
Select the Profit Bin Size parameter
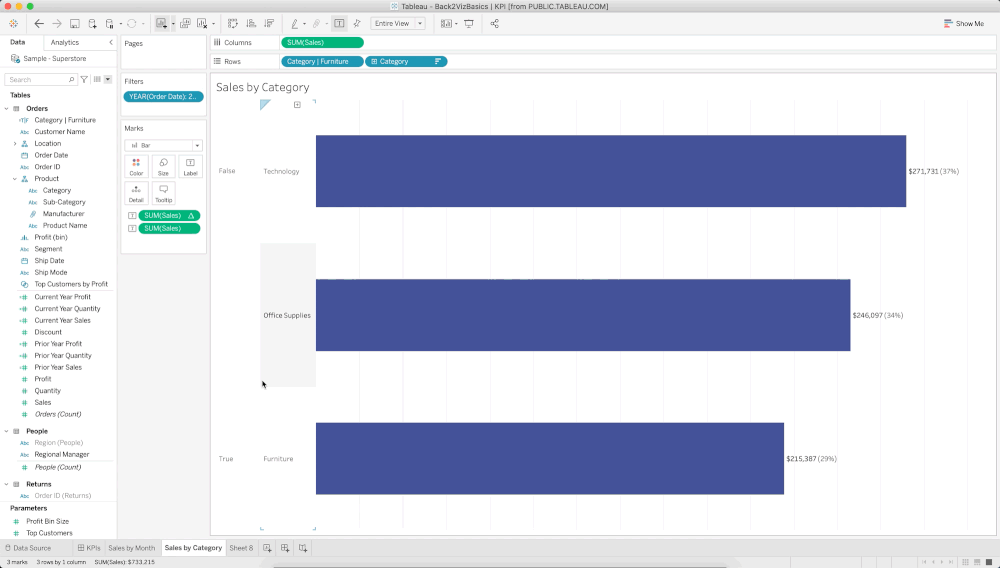coord(47,521)
